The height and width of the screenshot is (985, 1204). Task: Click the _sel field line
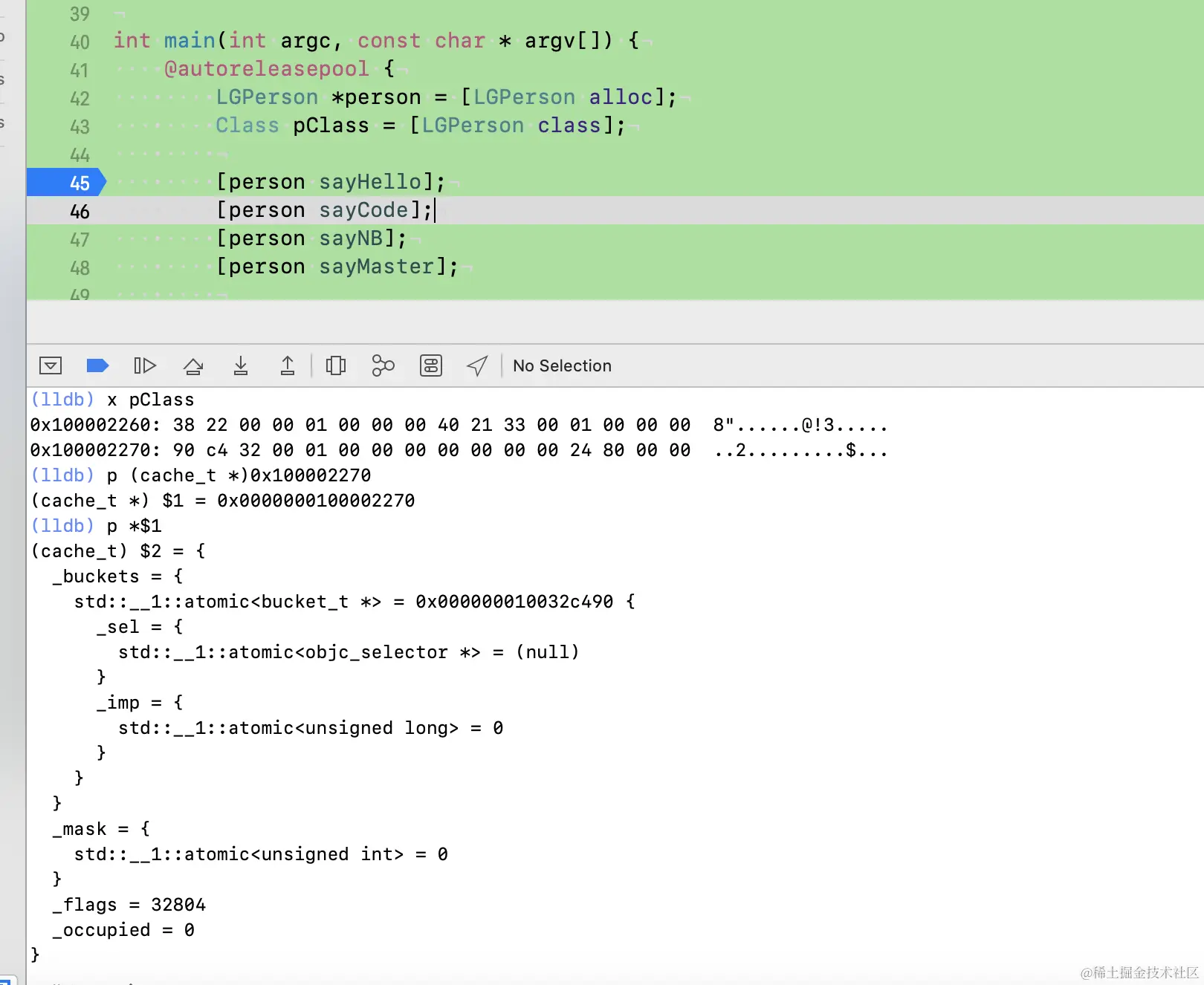tap(140, 627)
